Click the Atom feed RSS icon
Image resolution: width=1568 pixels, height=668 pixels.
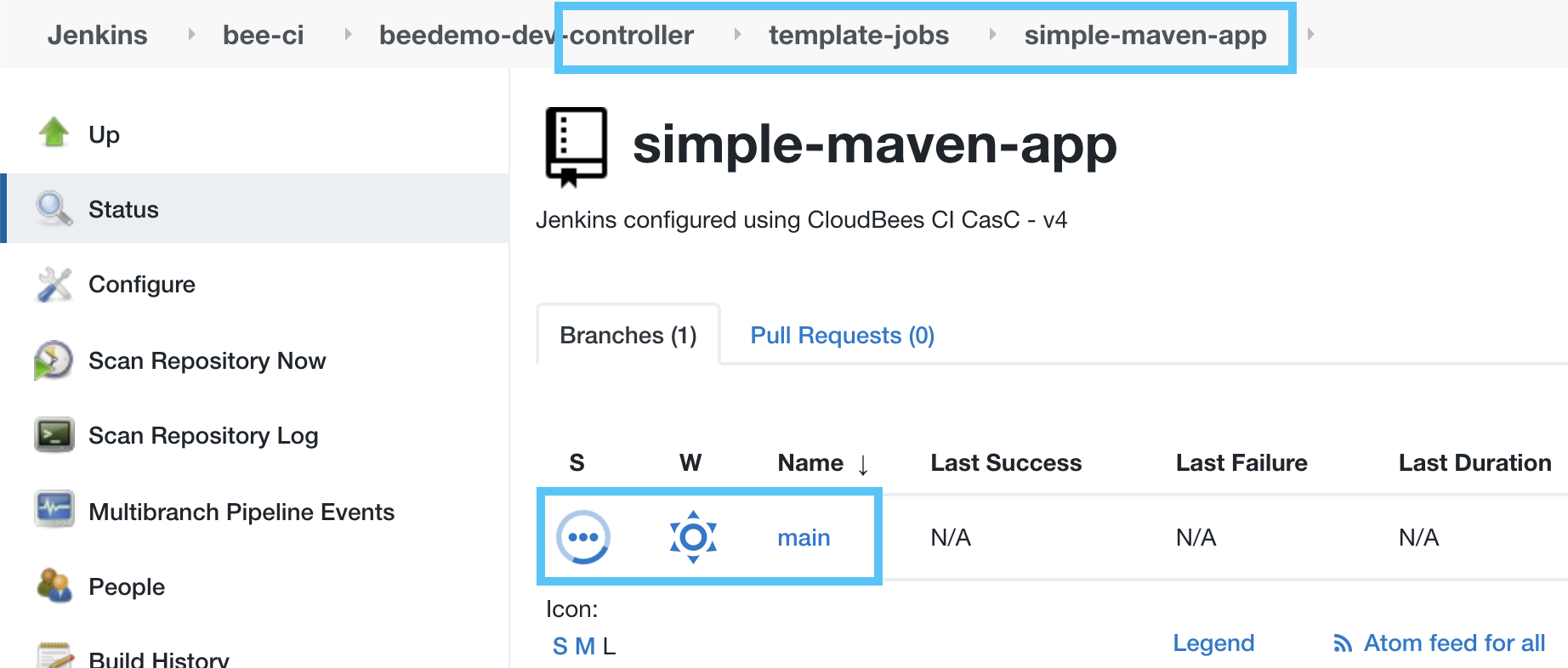pyautogui.click(x=1343, y=643)
